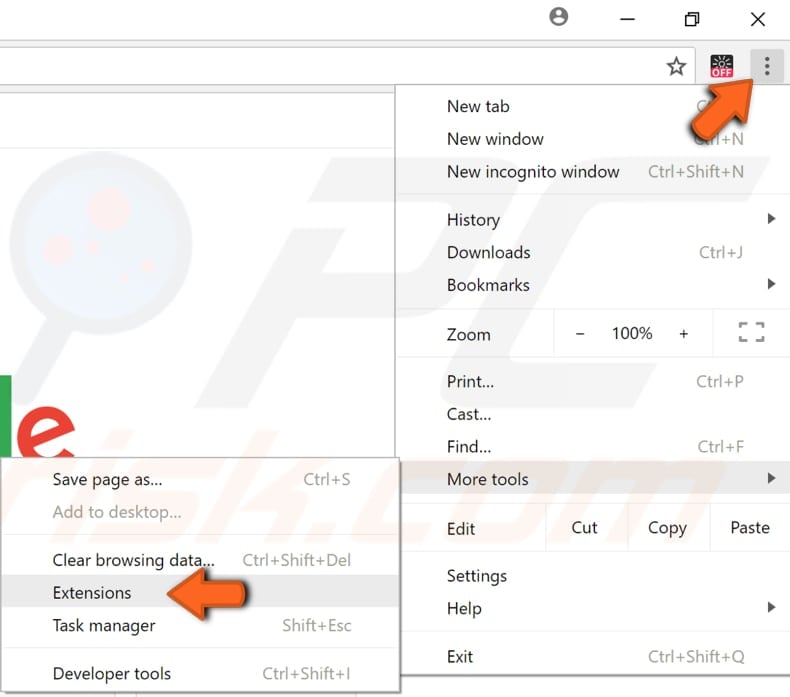Select New tab menu item
This screenshot has height=697, width=790.
[x=592, y=106]
